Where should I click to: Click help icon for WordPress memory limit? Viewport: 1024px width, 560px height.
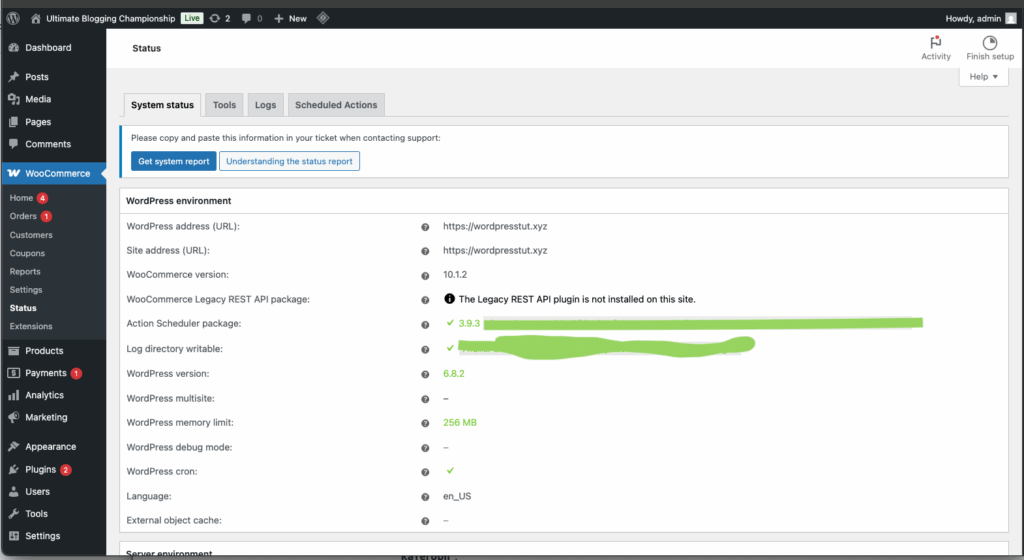click(425, 424)
